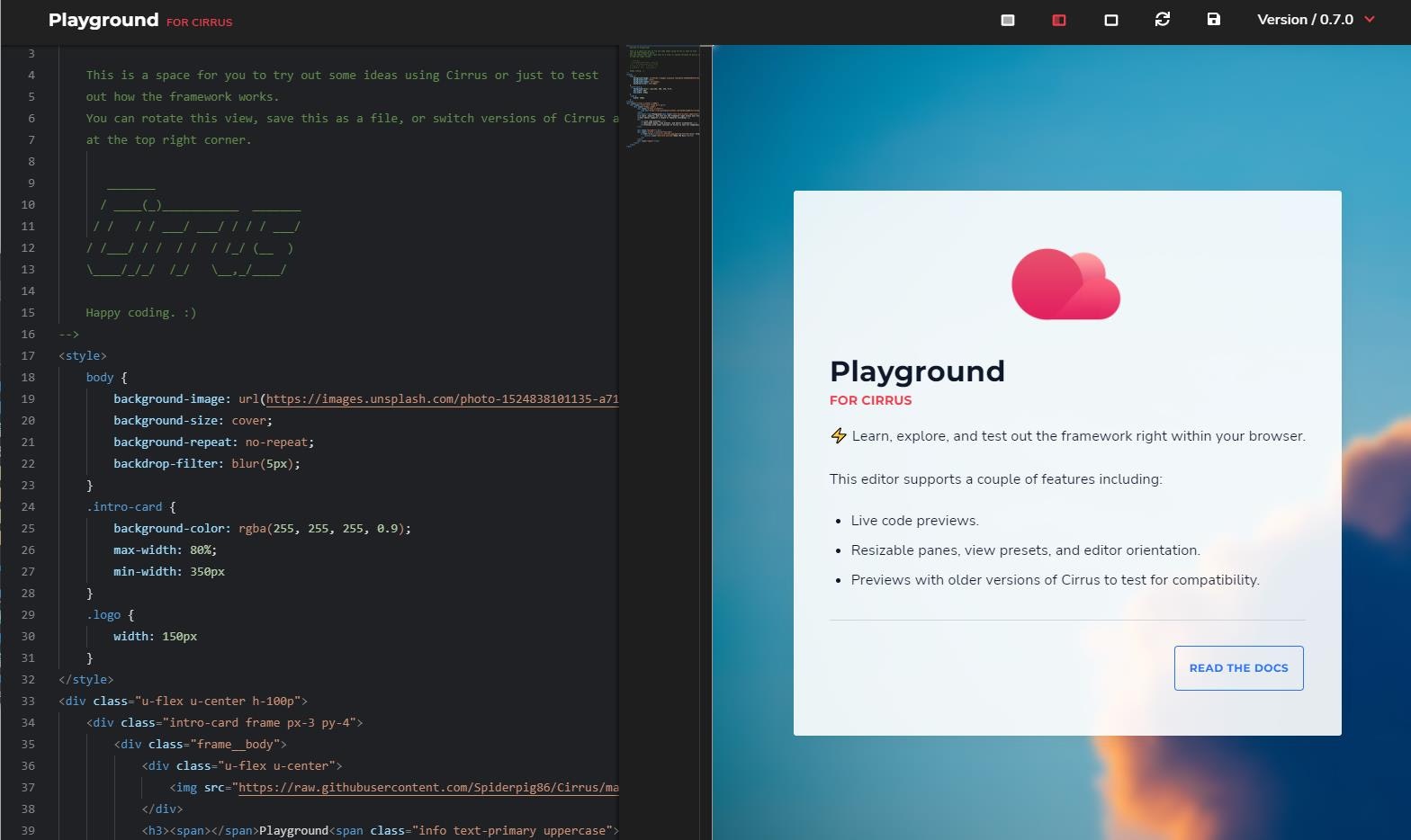The image size is (1411, 840).
Task: Open the Version / 0.7.0 dropdown
Action: (1316, 20)
